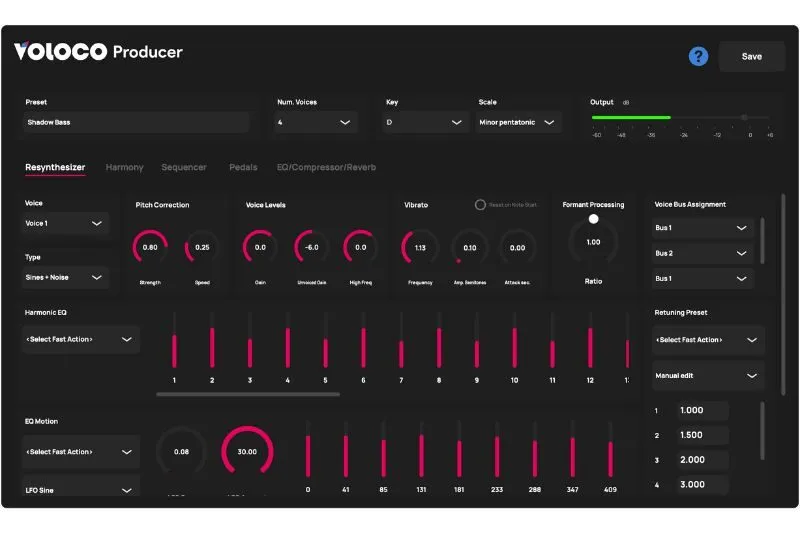
Task: Click the High Freq knob
Action: click(x=360, y=247)
